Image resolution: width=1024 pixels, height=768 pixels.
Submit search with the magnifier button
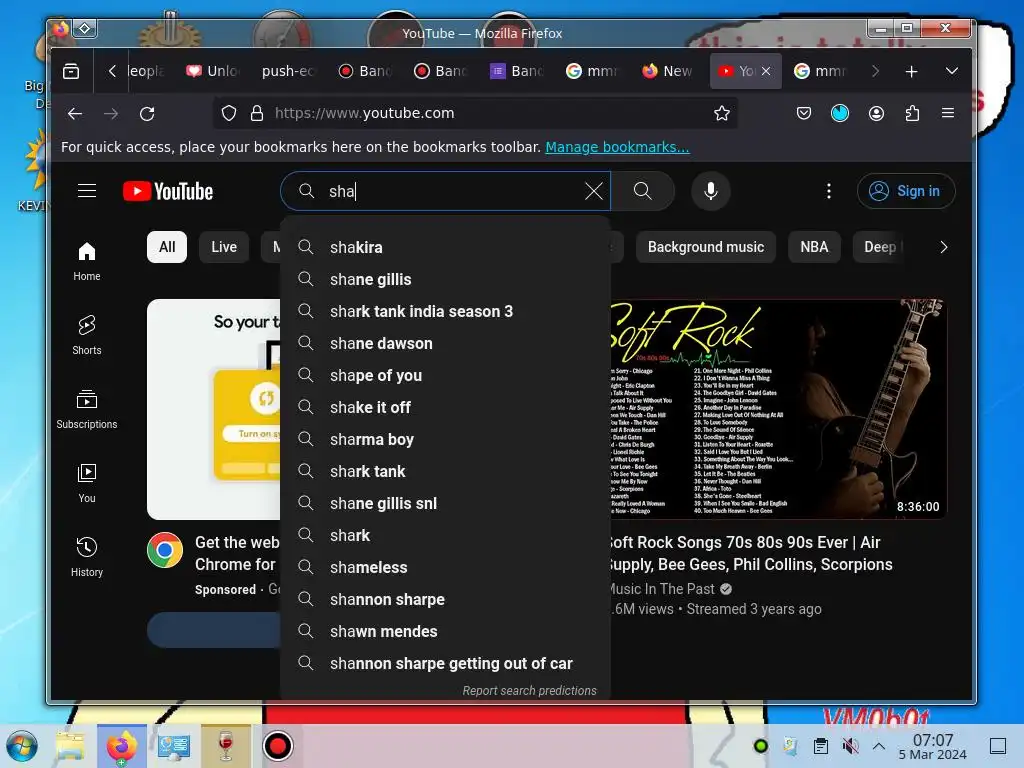(643, 191)
